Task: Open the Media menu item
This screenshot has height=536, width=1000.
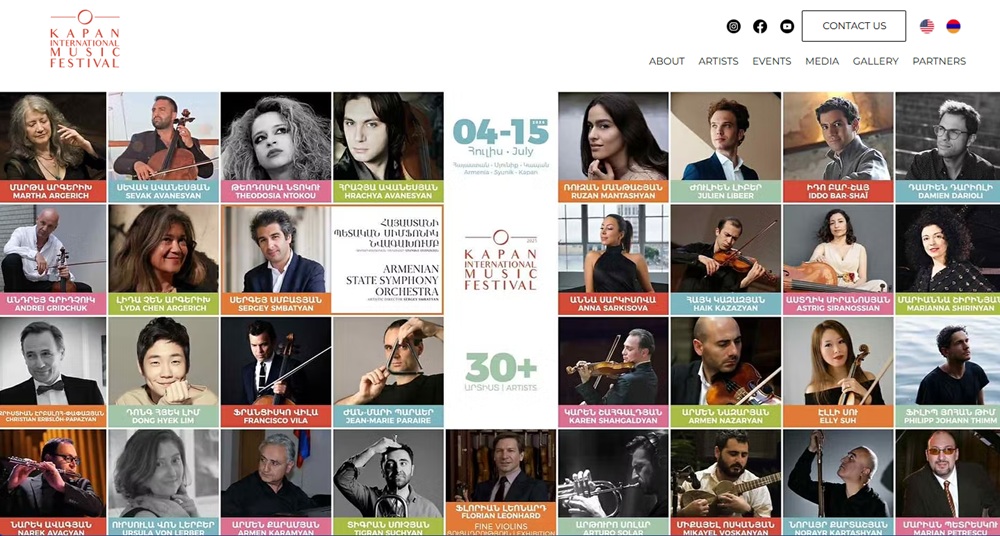Action: pyautogui.click(x=822, y=61)
